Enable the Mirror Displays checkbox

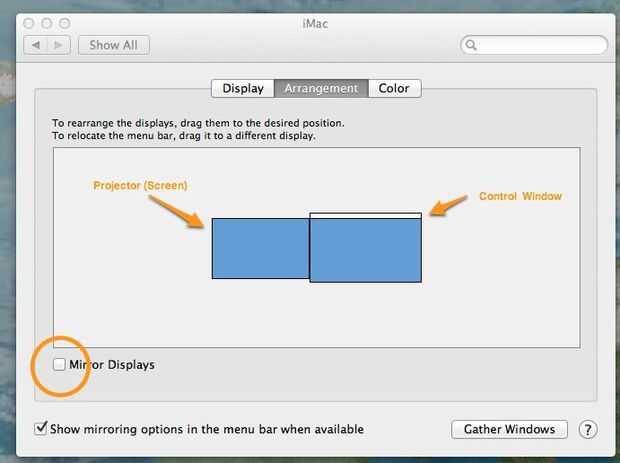point(60,365)
